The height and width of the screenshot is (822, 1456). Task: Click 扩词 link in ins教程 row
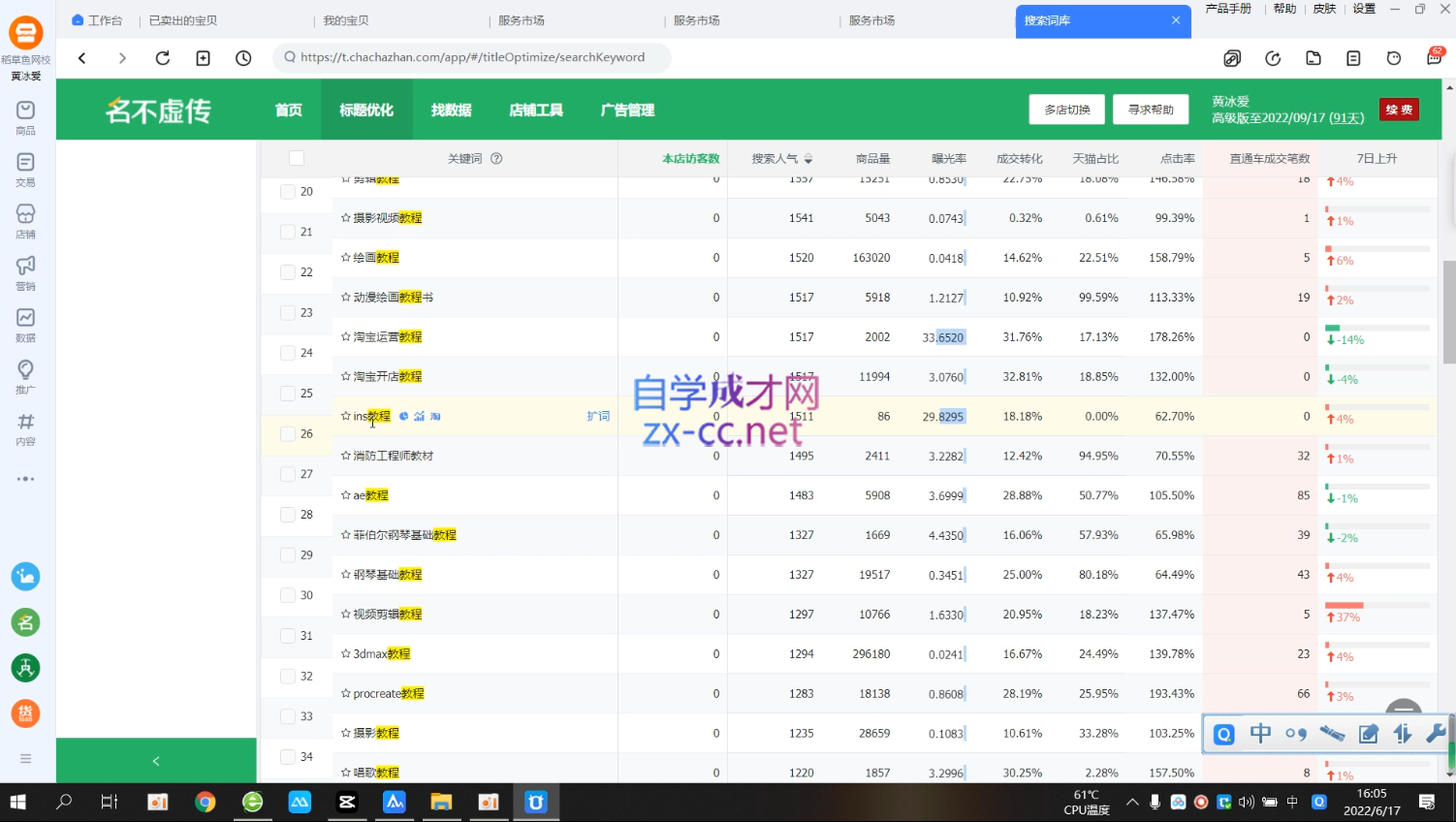(x=598, y=416)
